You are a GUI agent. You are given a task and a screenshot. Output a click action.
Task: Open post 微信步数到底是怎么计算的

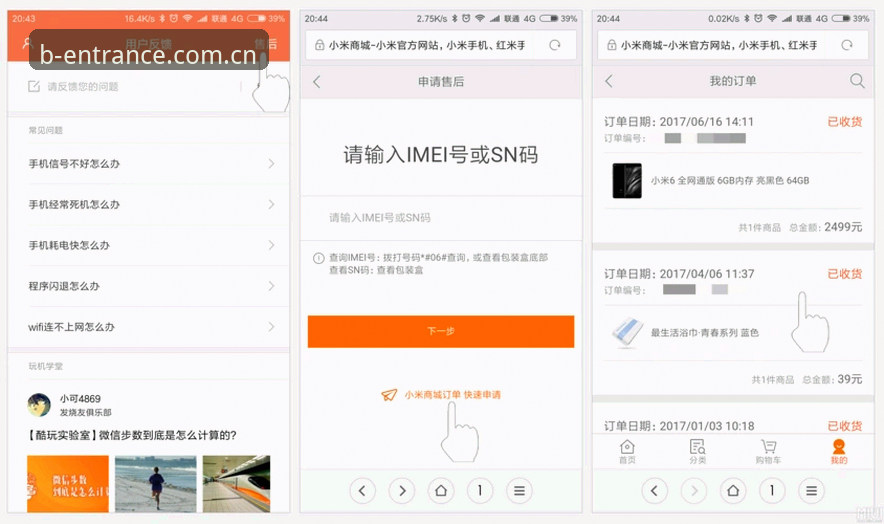132,435
